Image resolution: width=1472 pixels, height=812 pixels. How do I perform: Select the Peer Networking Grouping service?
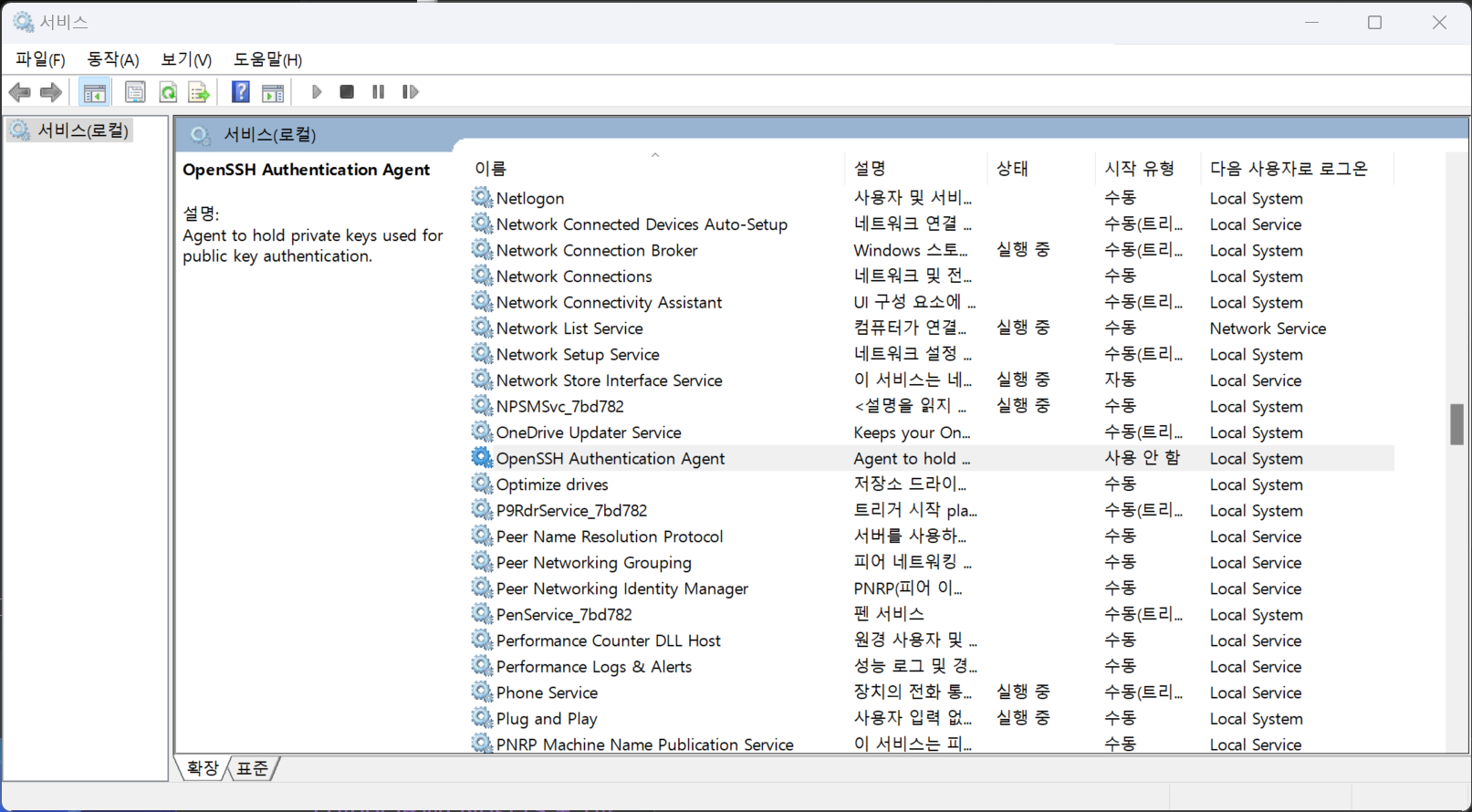point(932,562)
